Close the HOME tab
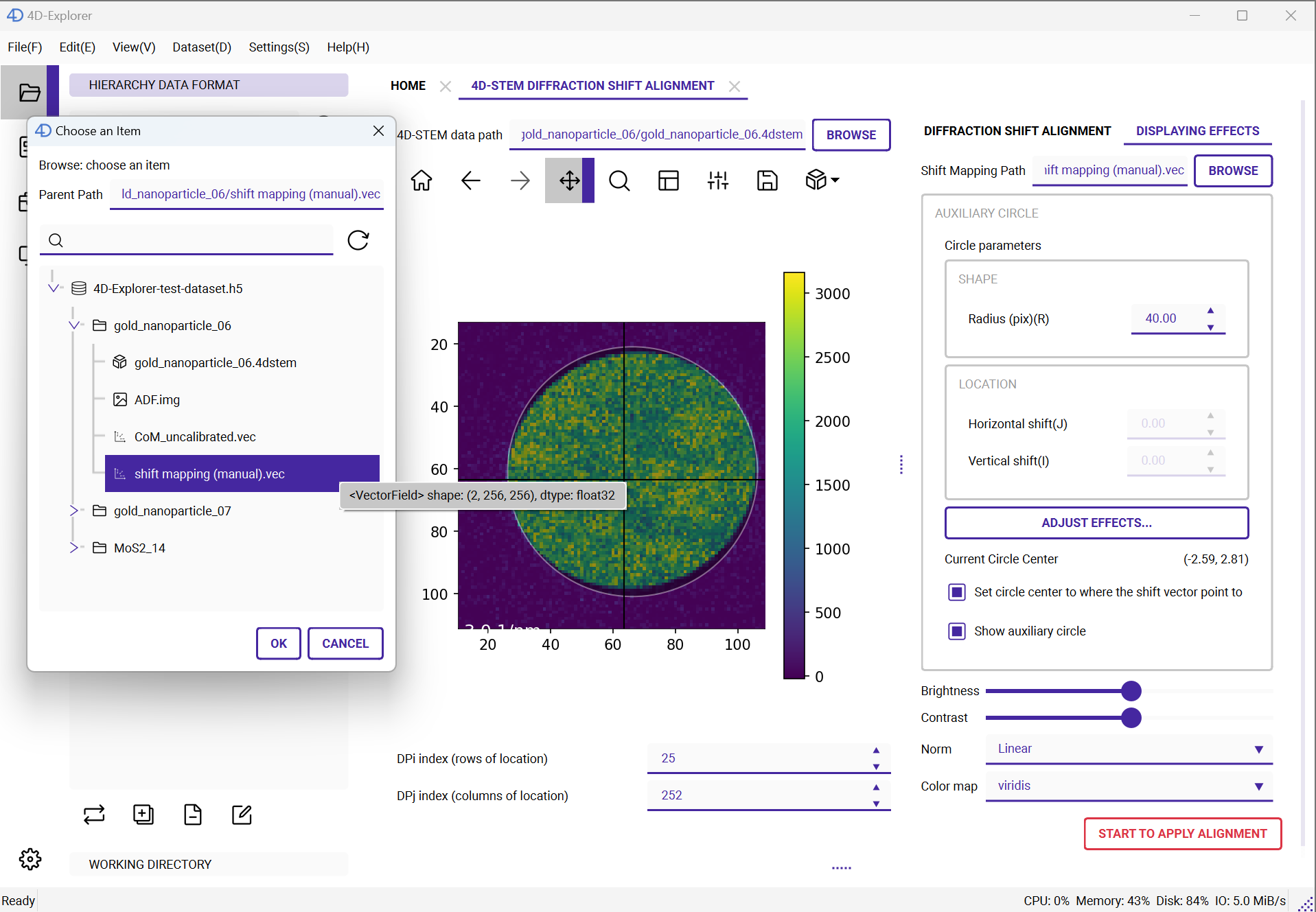Screen dimensions: 1316x912 [446, 86]
